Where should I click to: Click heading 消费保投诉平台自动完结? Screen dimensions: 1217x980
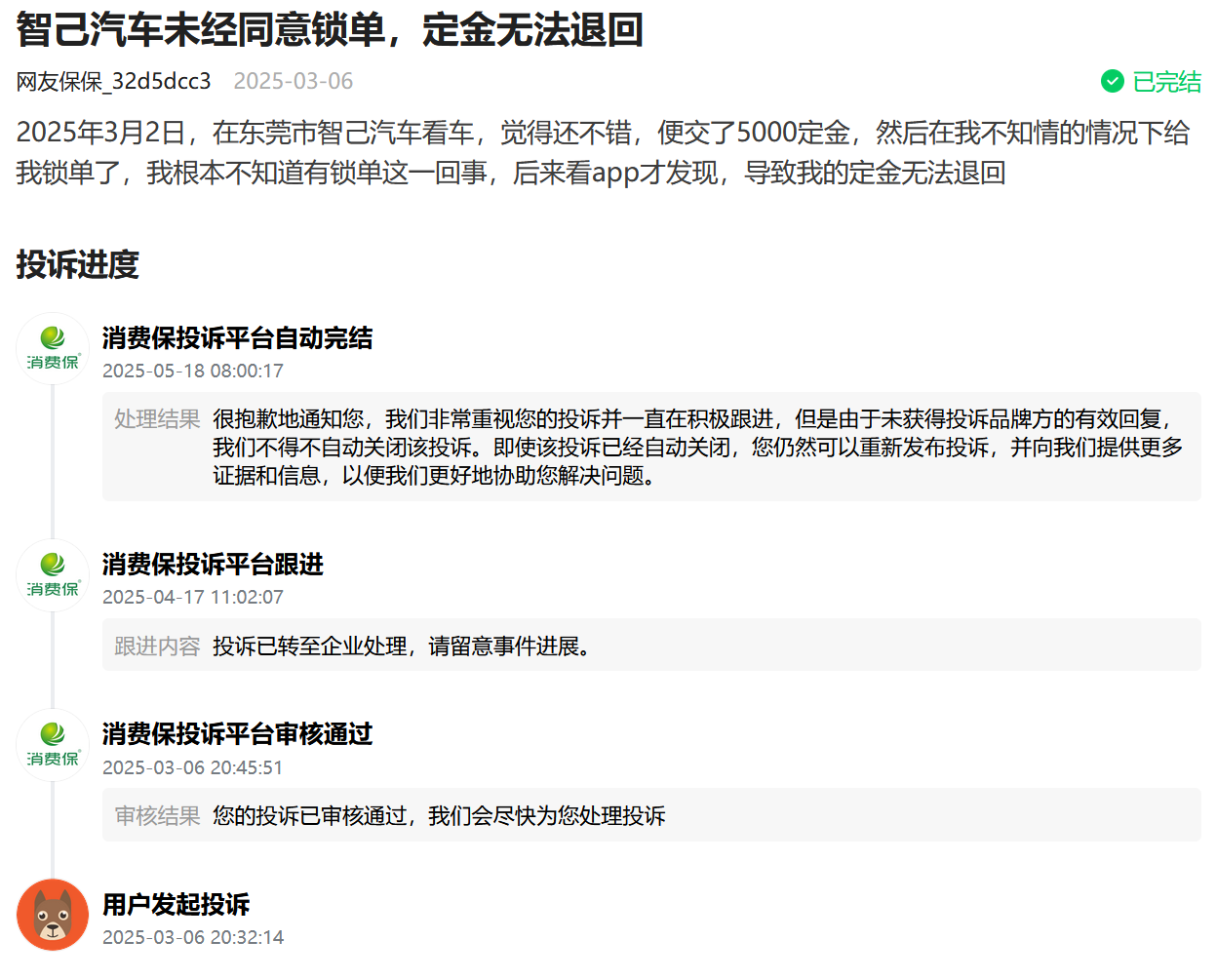pos(237,338)
